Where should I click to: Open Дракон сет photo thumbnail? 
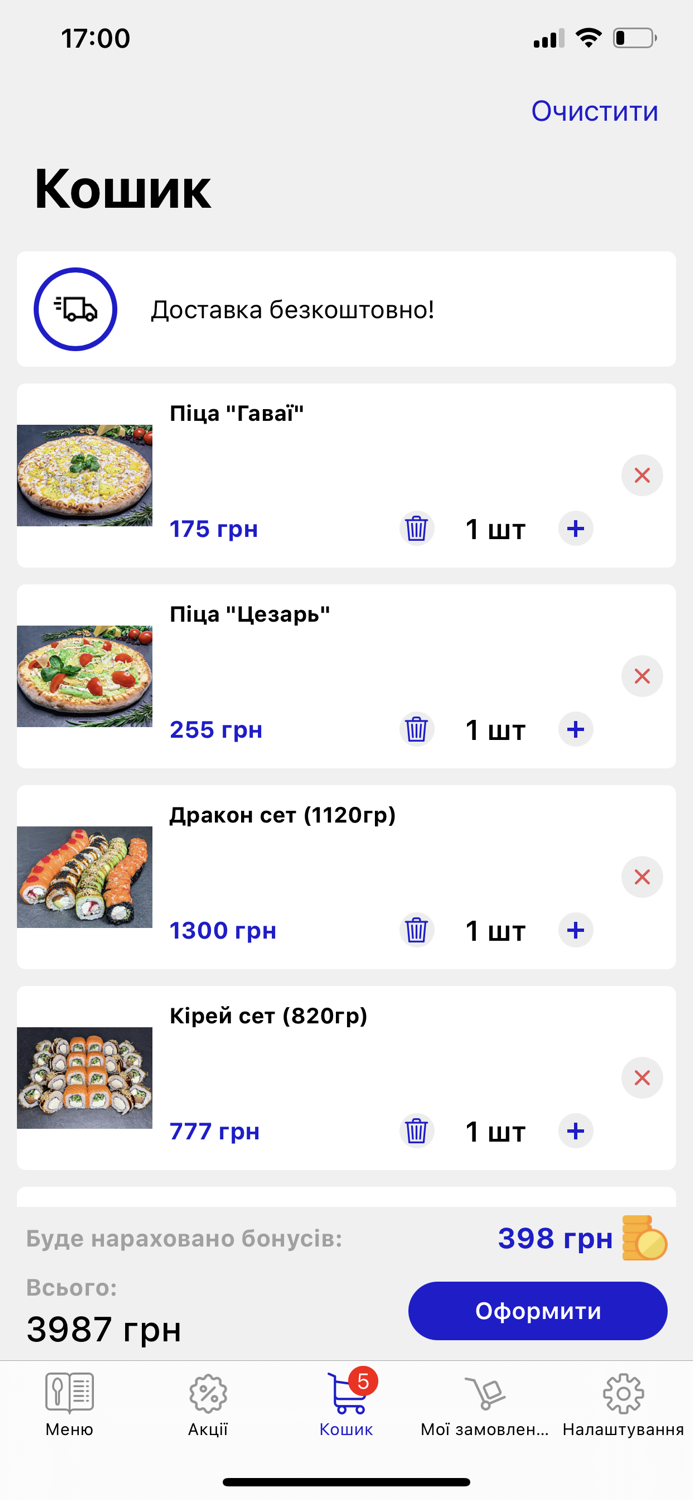pos(84,877)
